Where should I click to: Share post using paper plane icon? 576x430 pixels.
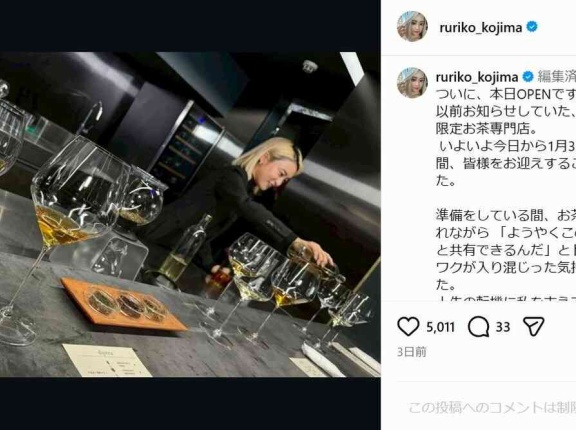[533, 326]
